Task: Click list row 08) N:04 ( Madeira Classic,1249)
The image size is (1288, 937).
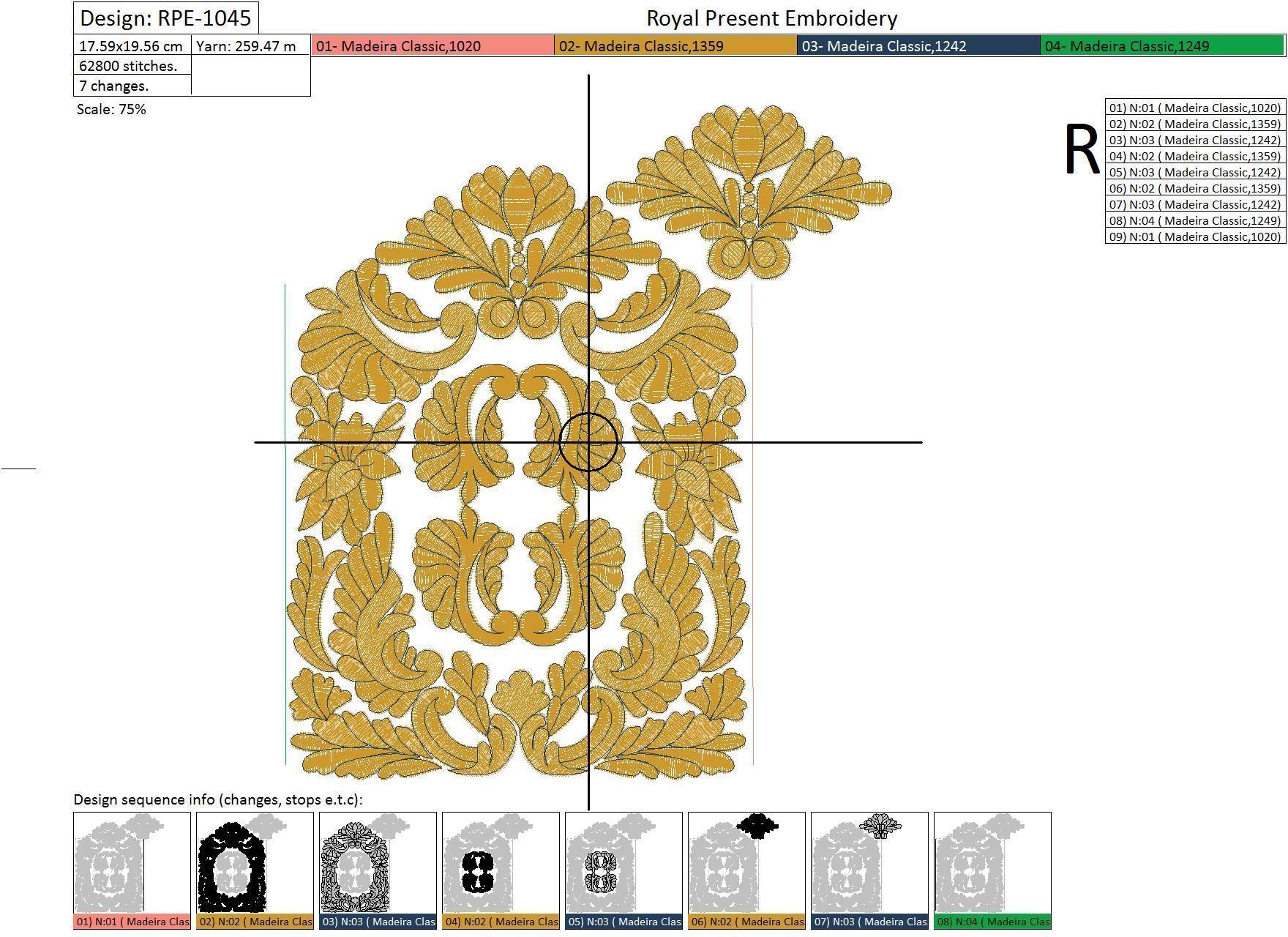Action: [1195, 220]
